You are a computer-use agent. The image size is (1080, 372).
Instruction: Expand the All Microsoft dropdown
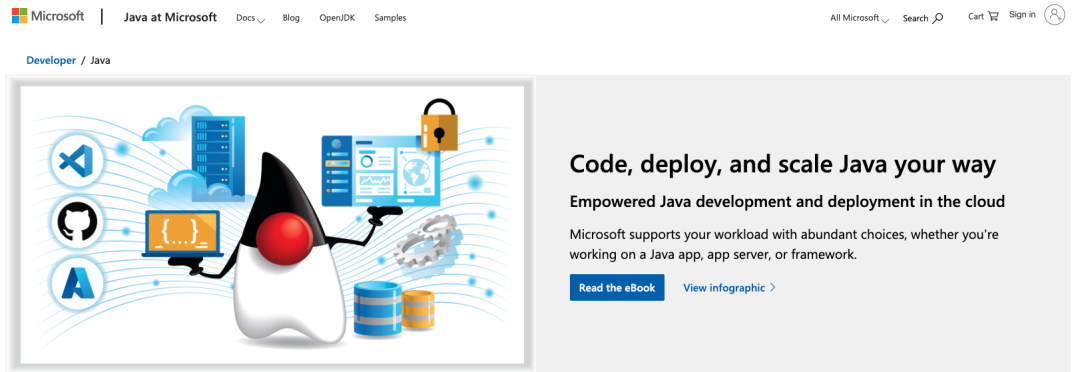pos(860,18)
